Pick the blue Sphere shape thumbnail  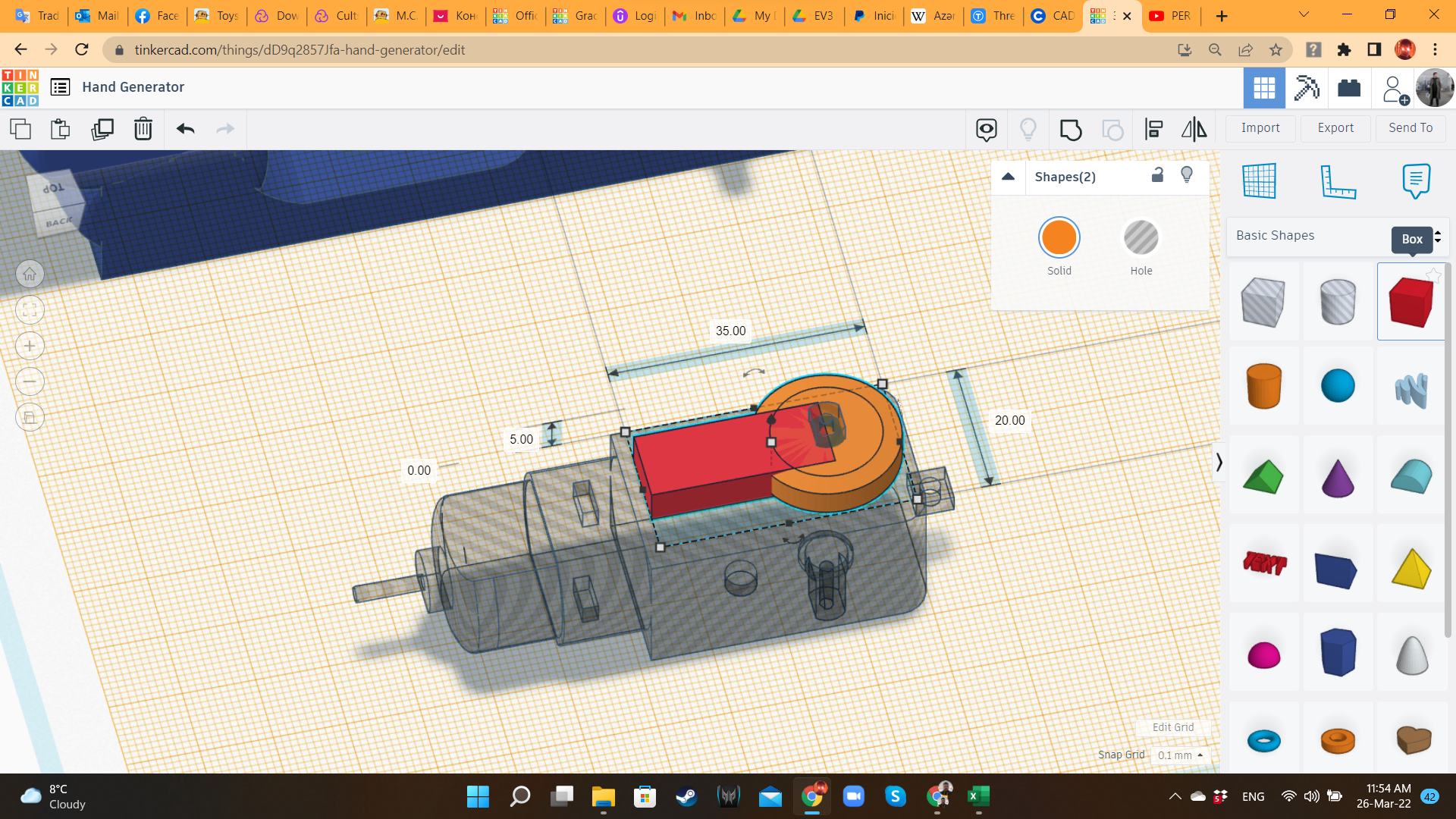coord(1337,386)
